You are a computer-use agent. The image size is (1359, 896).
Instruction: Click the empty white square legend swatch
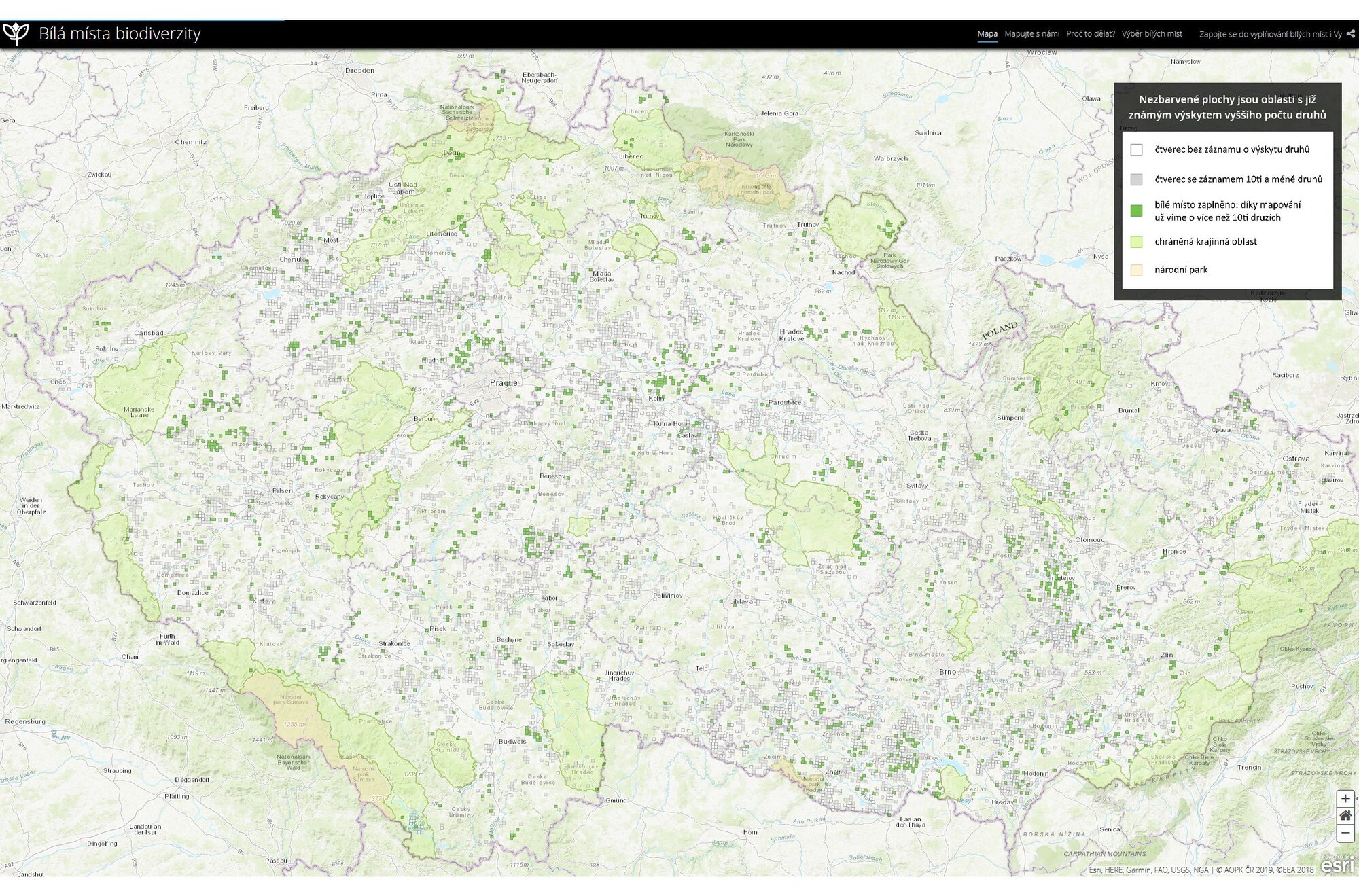pos(1136,150)
